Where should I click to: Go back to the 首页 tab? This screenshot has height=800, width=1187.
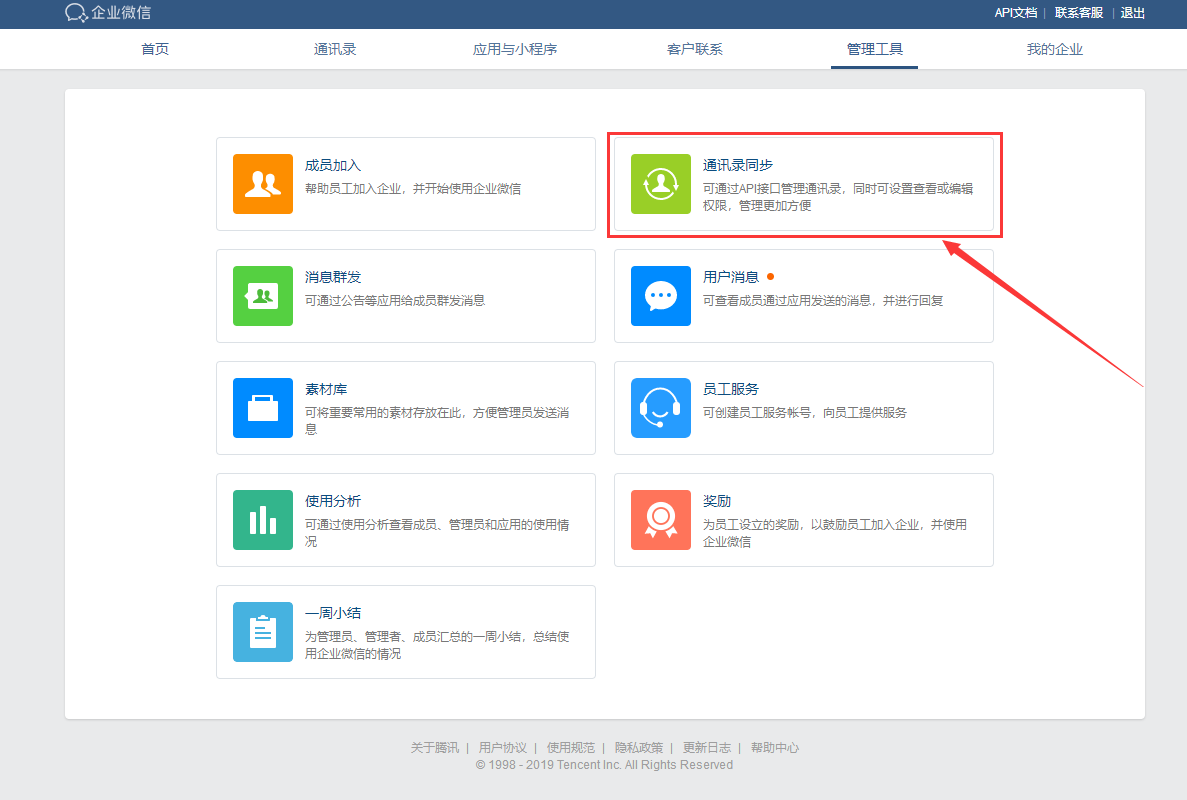155,48
